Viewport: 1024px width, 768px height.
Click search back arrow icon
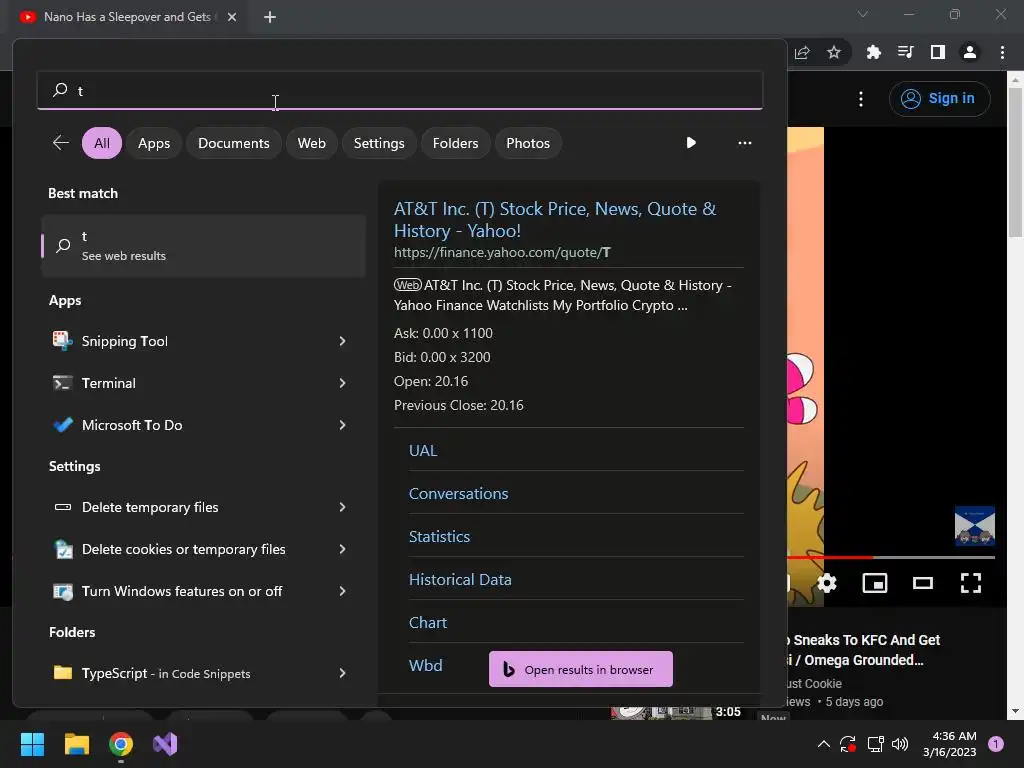point(61,143)
